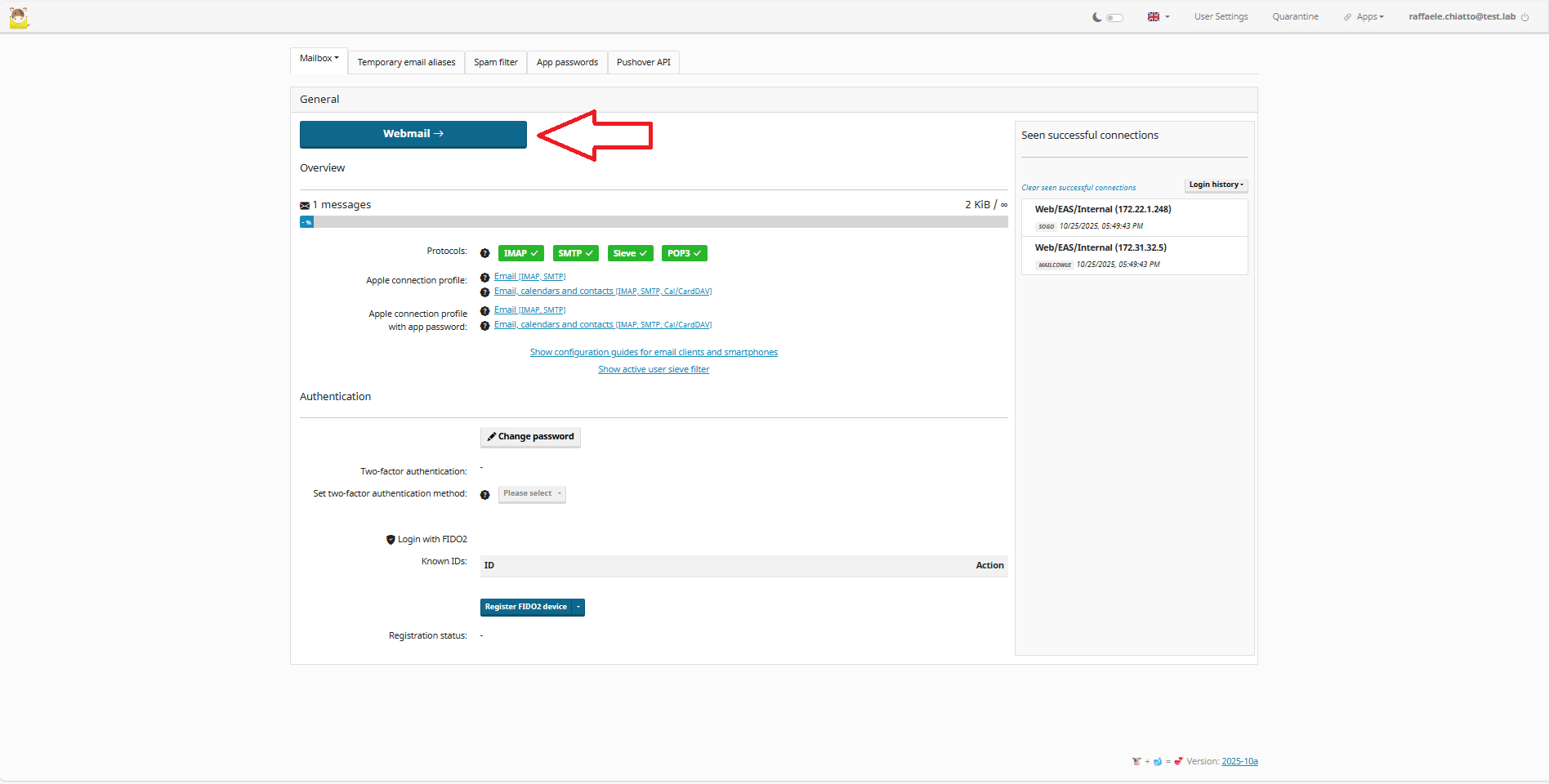This screenshot has height=784, width=1549.
Task: Switch to the Spam filter tab
Action: tap(495, 62)
